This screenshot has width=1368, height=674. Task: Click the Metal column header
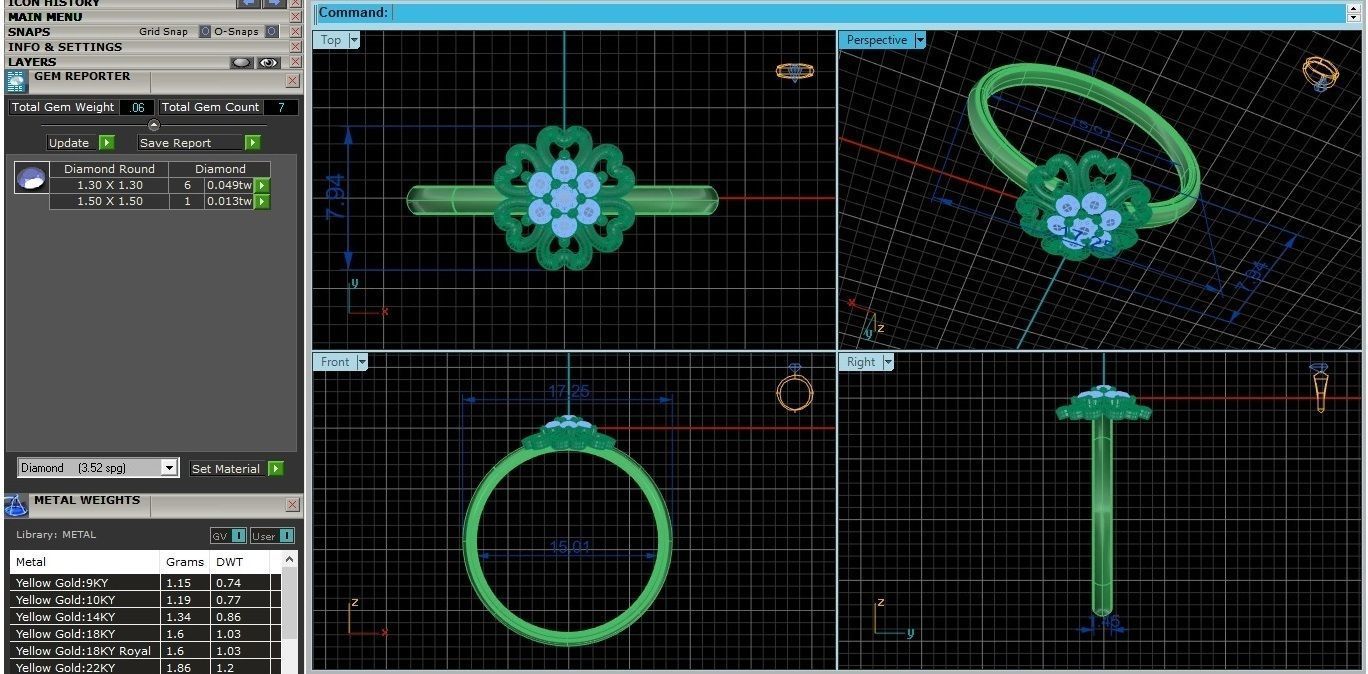click(x=85, y=562)
